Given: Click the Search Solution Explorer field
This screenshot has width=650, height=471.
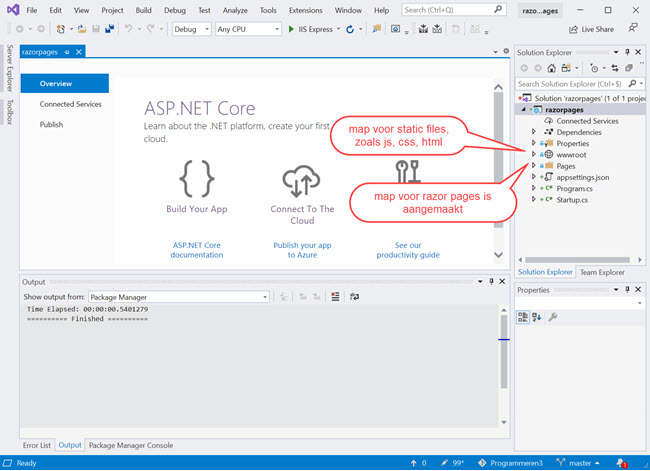Looking at the screenshot, I should pyautogui.click(x=579, y=84).
